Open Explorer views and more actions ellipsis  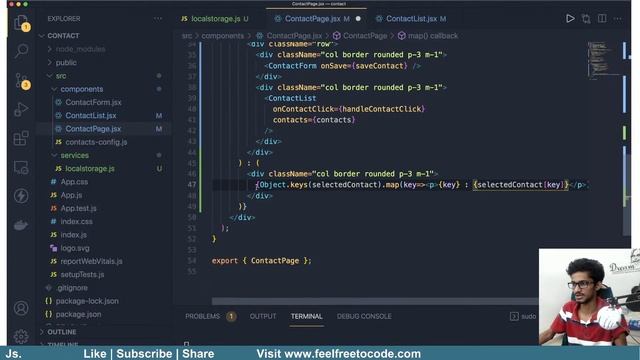click(x=158, y=19)
